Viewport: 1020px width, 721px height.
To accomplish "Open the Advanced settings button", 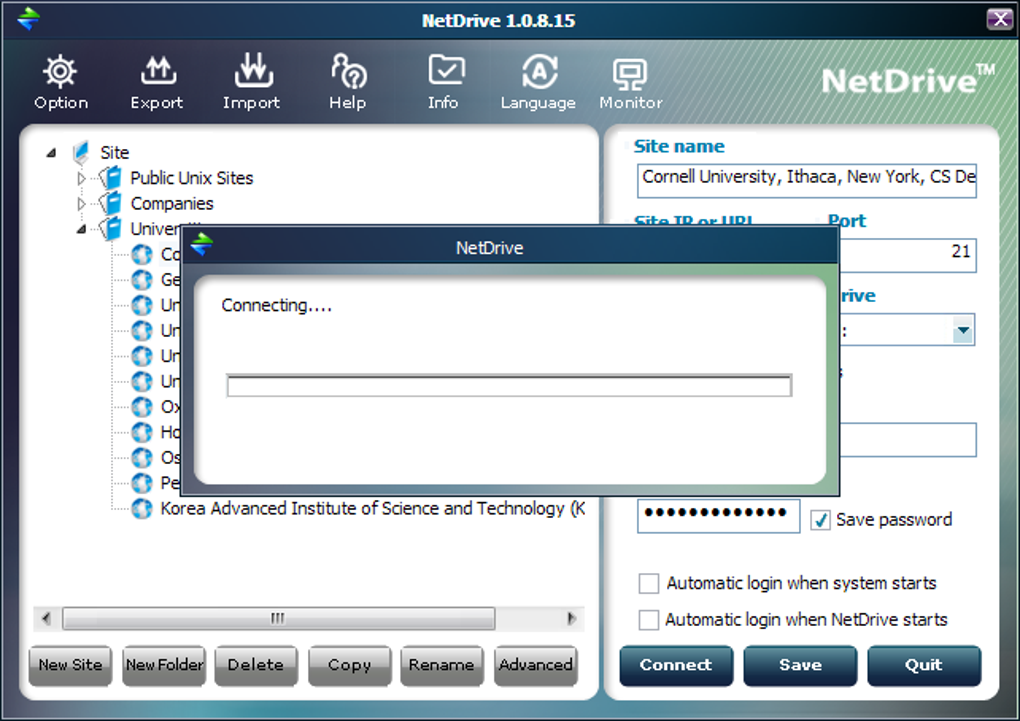I will (x=536, y=665).
